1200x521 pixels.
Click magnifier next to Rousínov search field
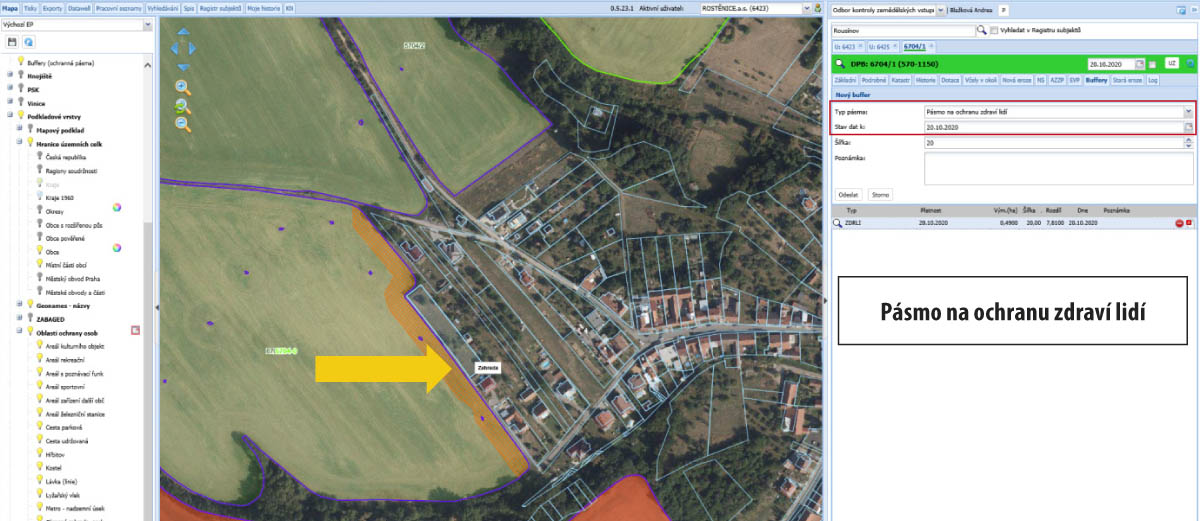[980, 31]
